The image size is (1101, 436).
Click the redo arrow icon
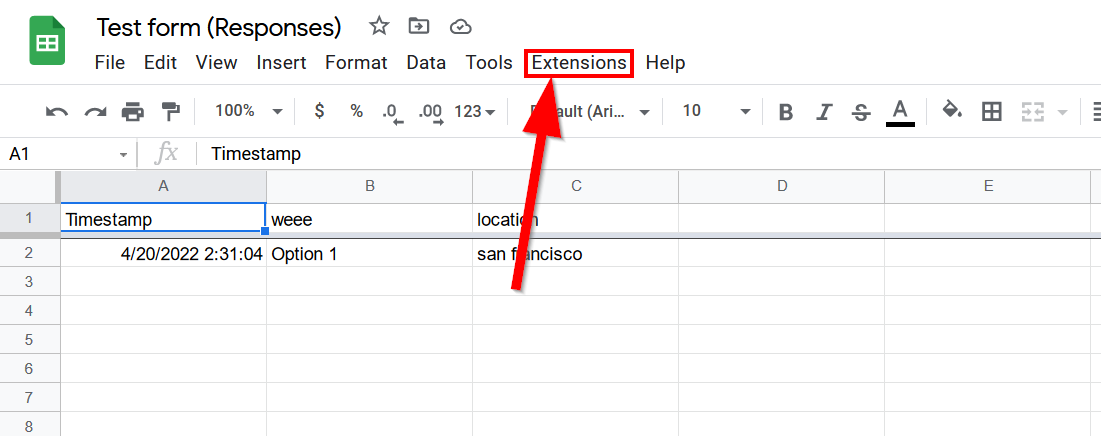click(95, 112)
